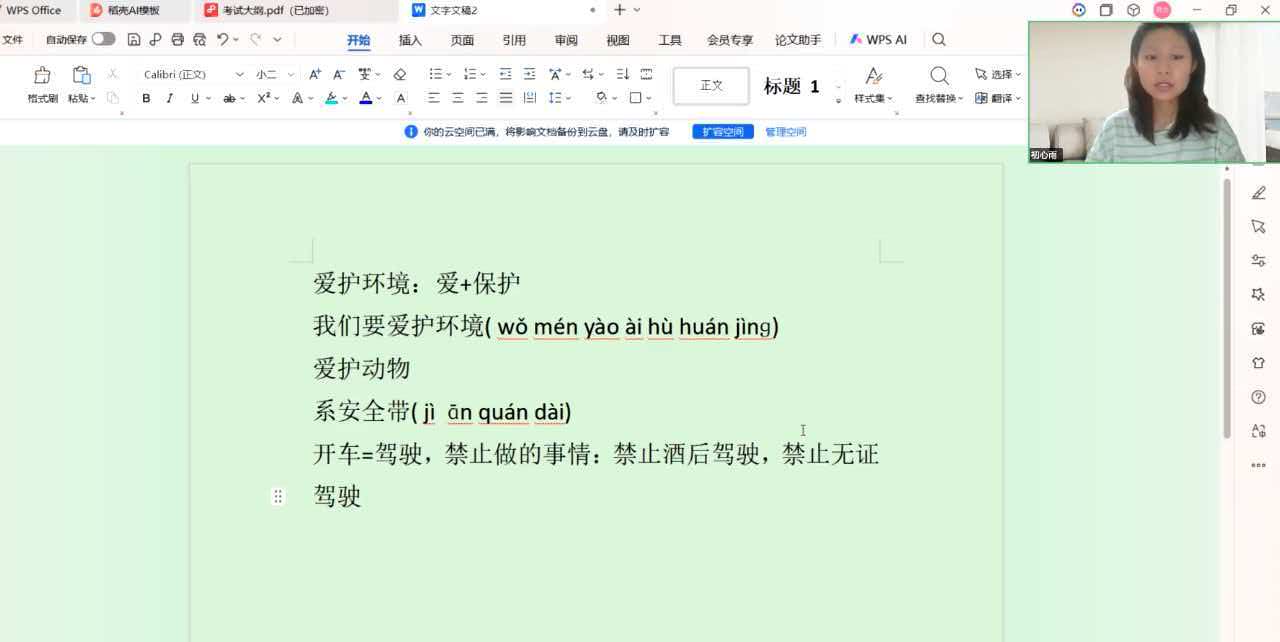
Task: Click the Character Border A icon
Action: (401, 98)
